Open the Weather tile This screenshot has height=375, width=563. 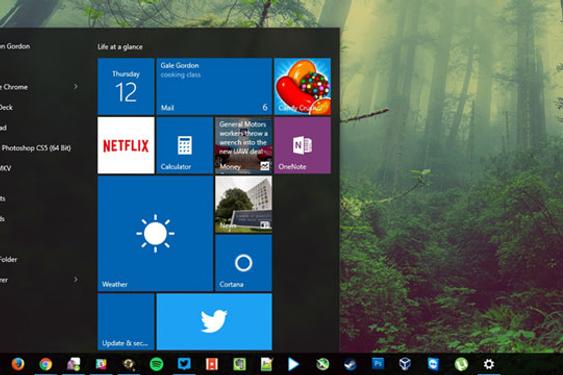[155, 234]
